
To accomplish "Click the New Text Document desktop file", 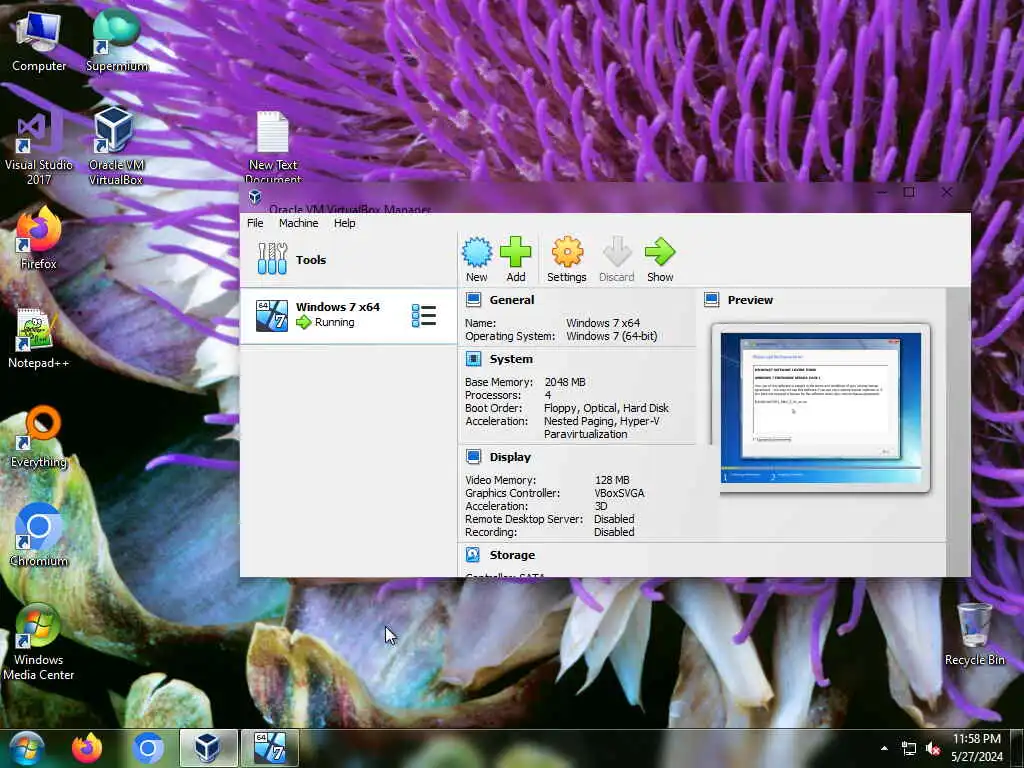I will [273, 148].
